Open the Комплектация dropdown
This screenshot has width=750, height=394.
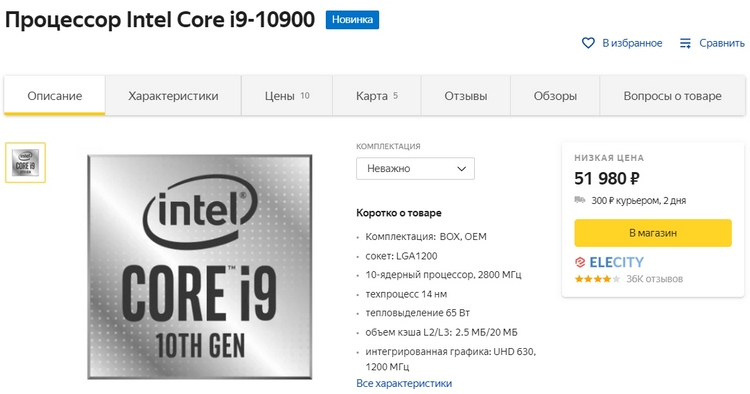(415, 168)
